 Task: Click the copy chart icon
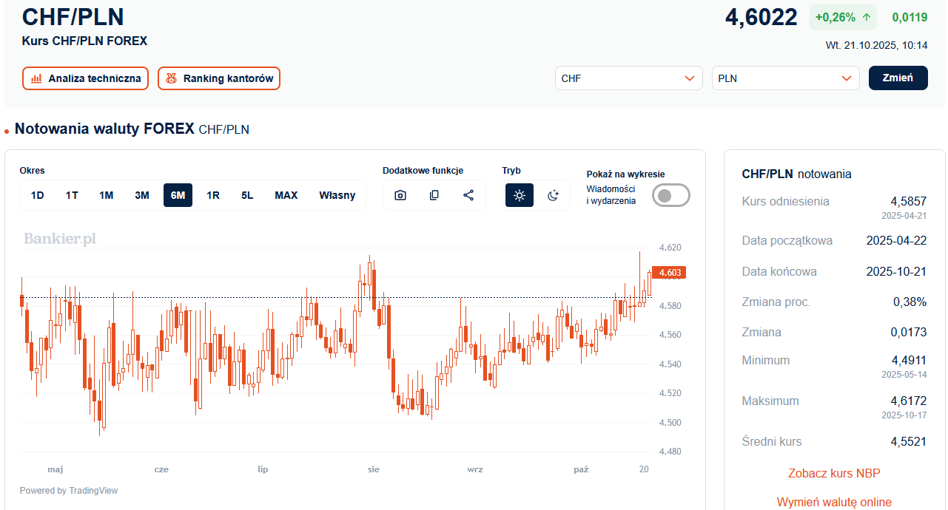click(x=434, y=195)
